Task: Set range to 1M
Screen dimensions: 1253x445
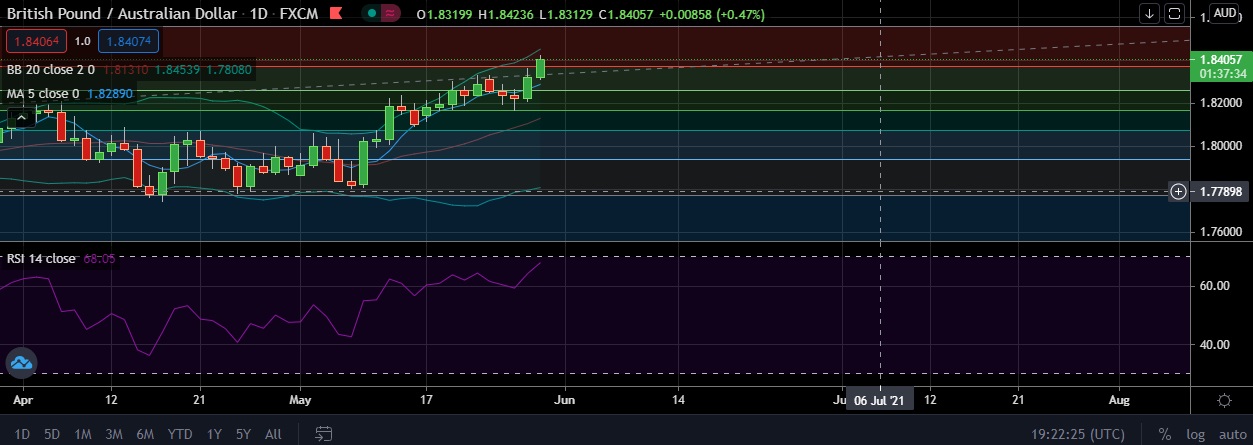Action: coord(83,434)
